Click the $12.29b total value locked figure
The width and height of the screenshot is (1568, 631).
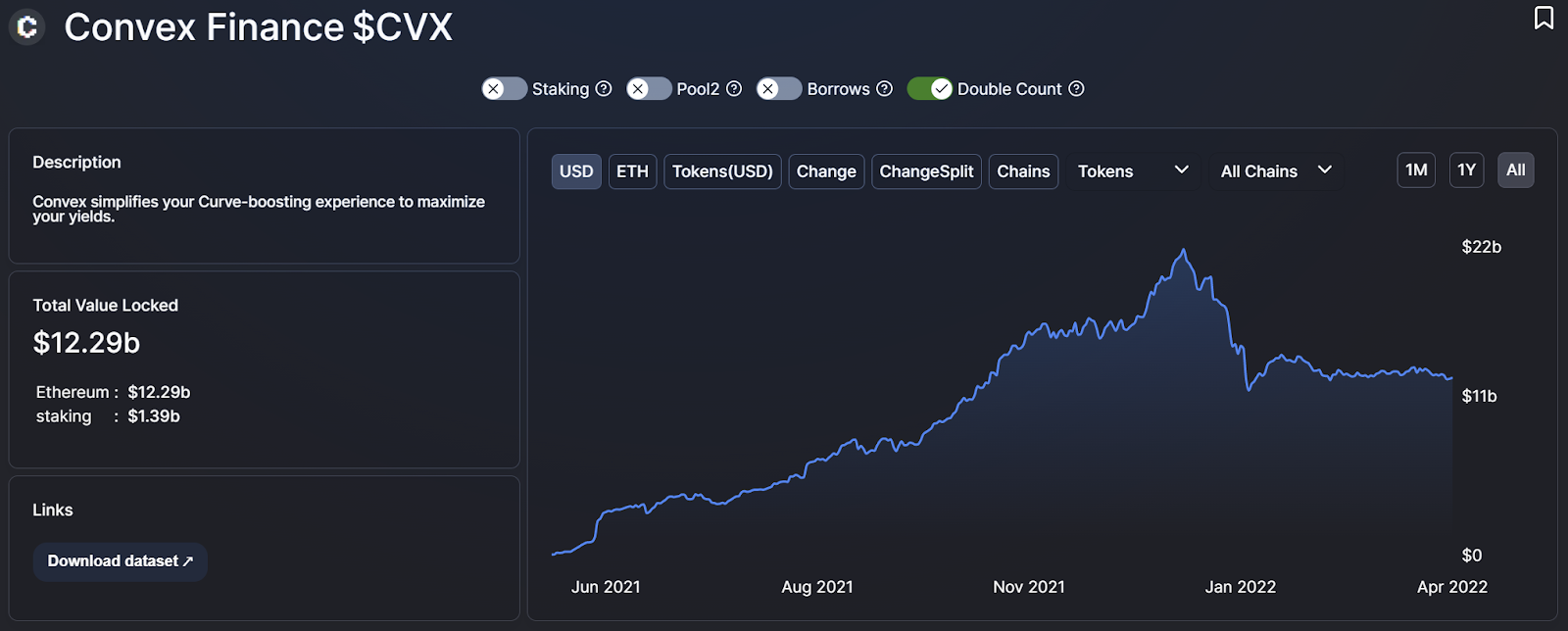click(86, 343)
